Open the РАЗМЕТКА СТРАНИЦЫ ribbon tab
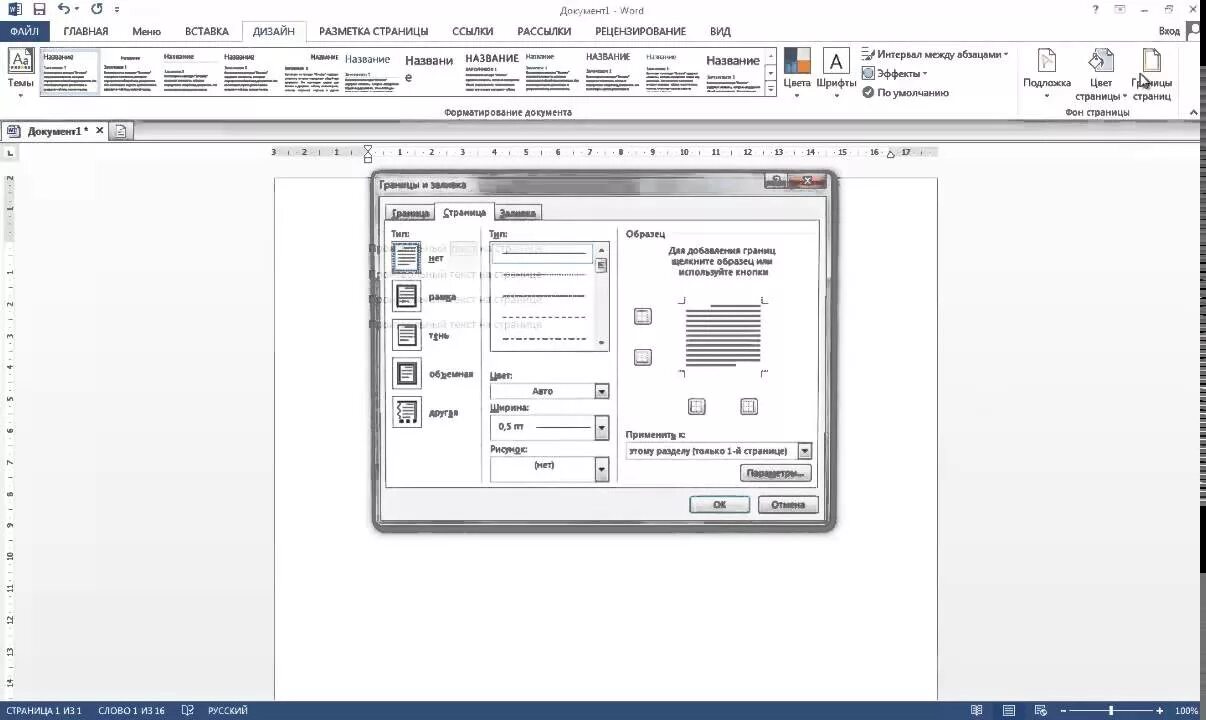This screenshot has height=720, width=1206. (x=373, y=31)
